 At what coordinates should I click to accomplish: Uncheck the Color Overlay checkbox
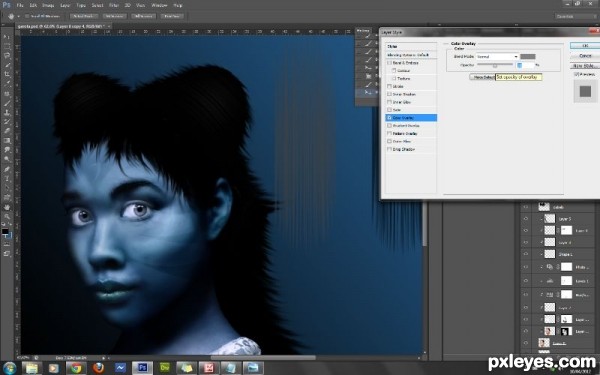[390, 118]
